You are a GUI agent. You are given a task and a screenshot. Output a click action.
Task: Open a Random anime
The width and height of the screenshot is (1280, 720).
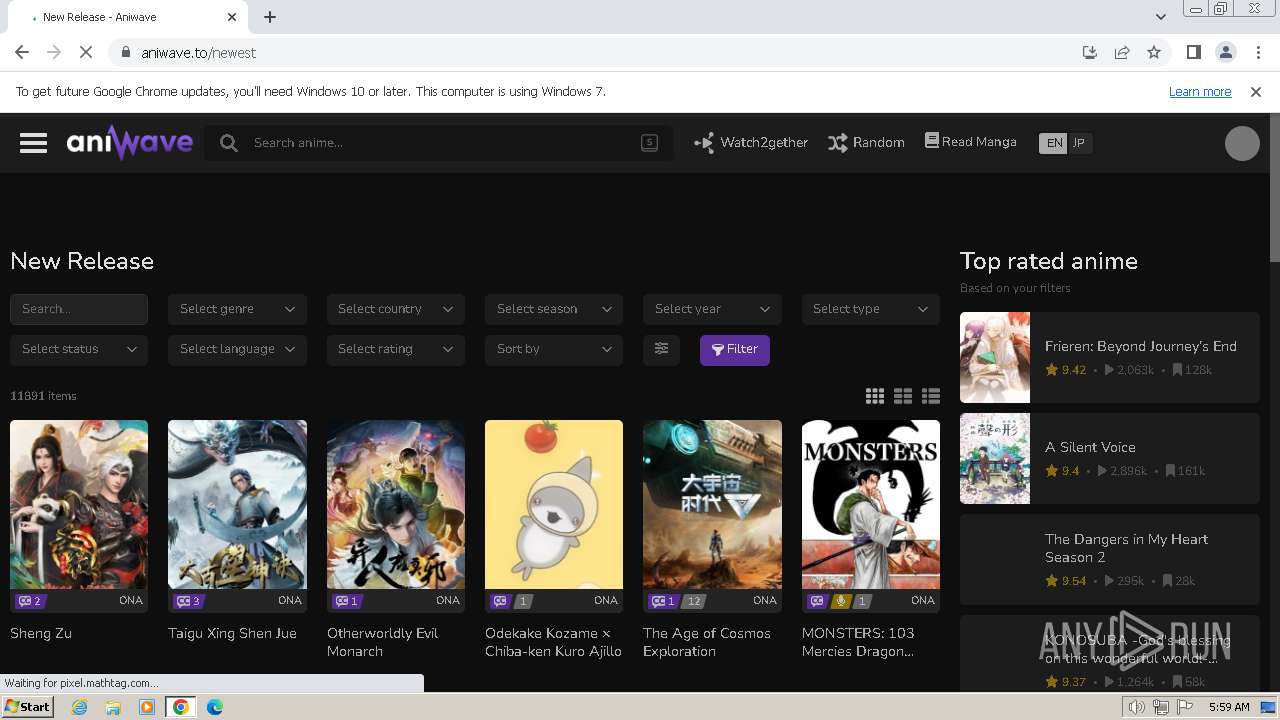866,142
